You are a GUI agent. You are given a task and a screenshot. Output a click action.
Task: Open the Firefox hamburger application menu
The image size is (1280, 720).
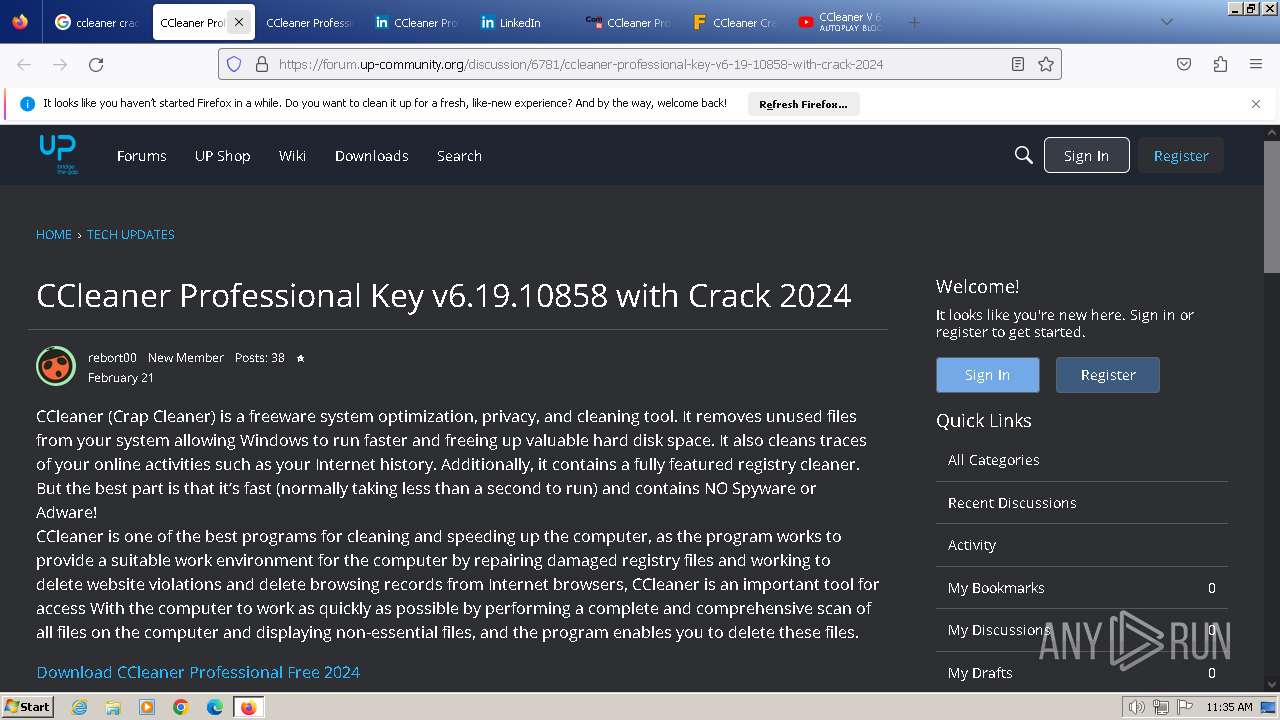tap(1256, 64)
